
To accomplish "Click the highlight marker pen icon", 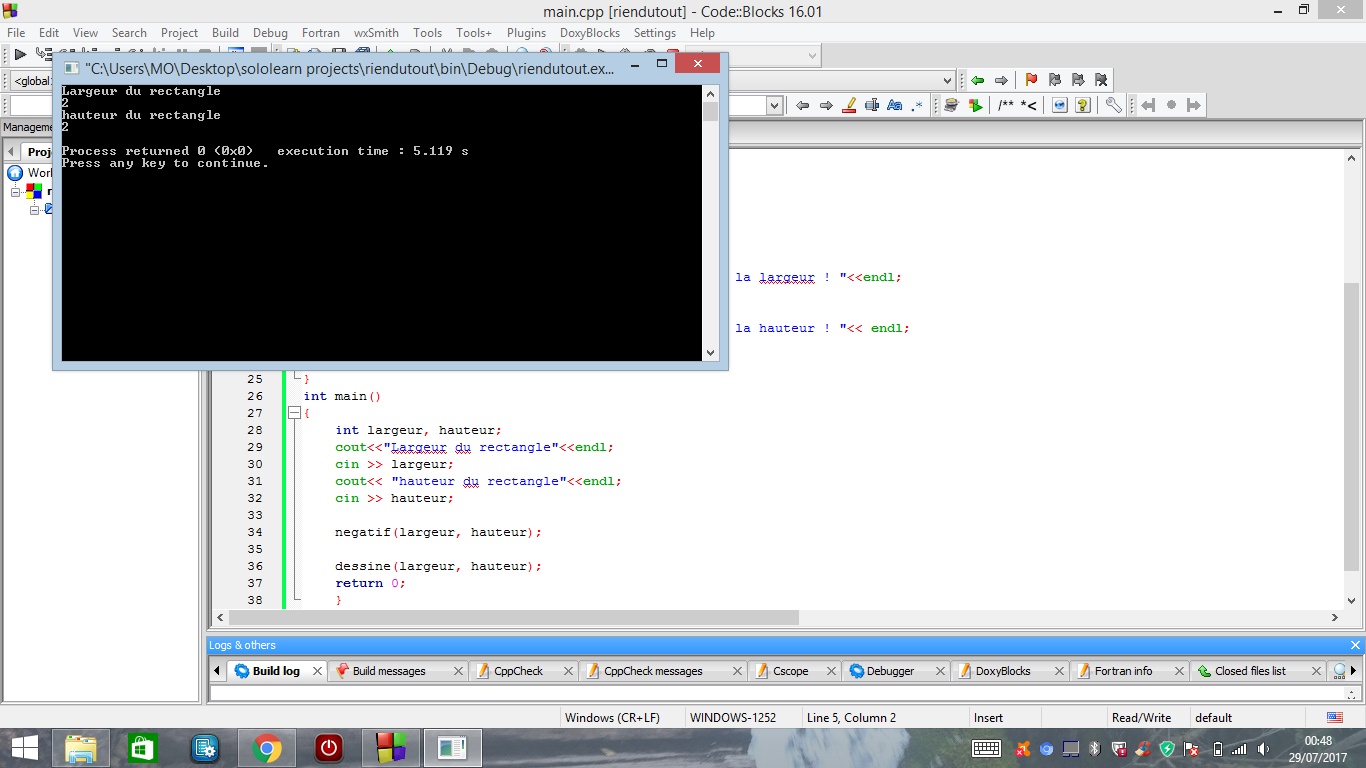I will (x=849, y=105).
